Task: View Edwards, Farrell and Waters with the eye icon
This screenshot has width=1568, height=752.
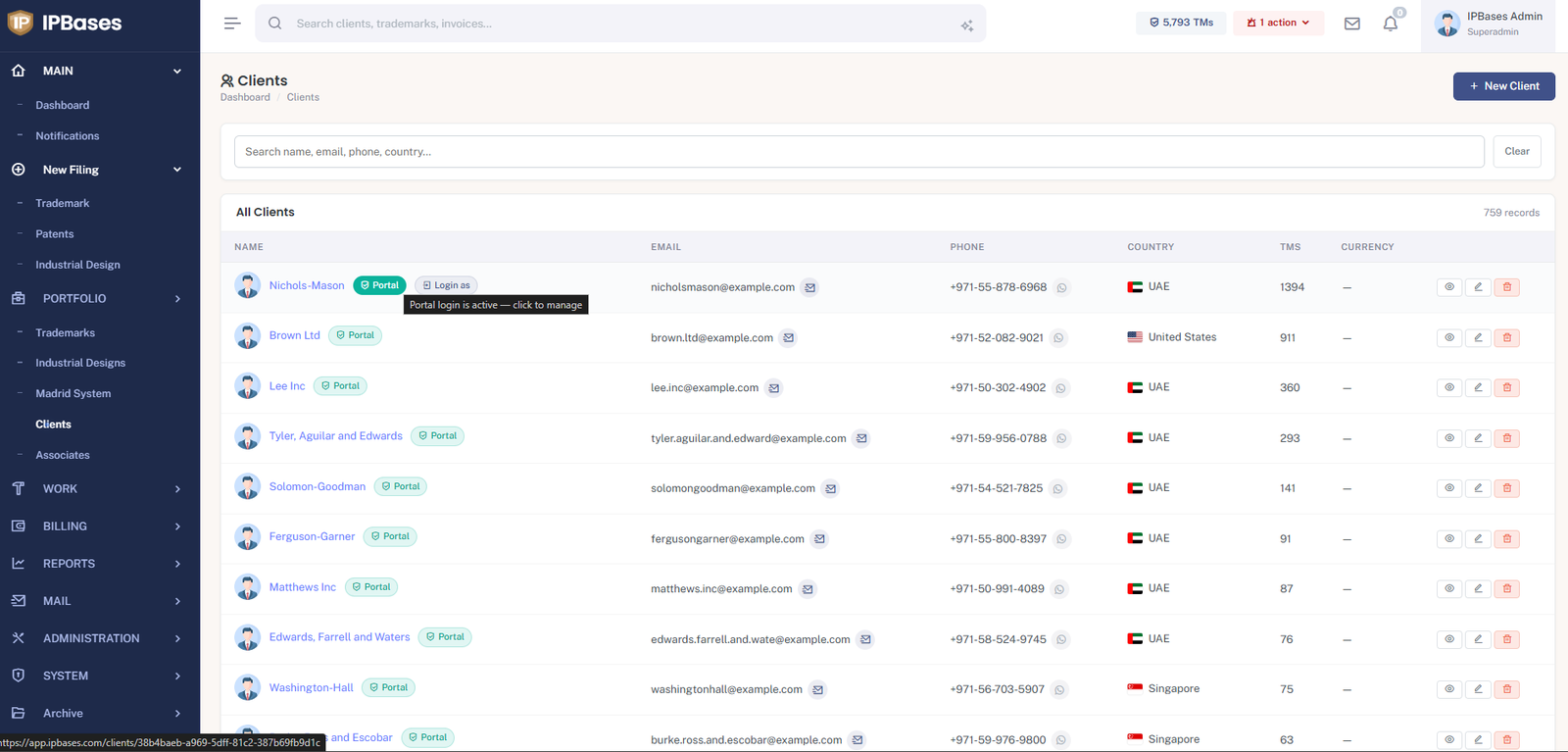Action: coord(1448,639)
